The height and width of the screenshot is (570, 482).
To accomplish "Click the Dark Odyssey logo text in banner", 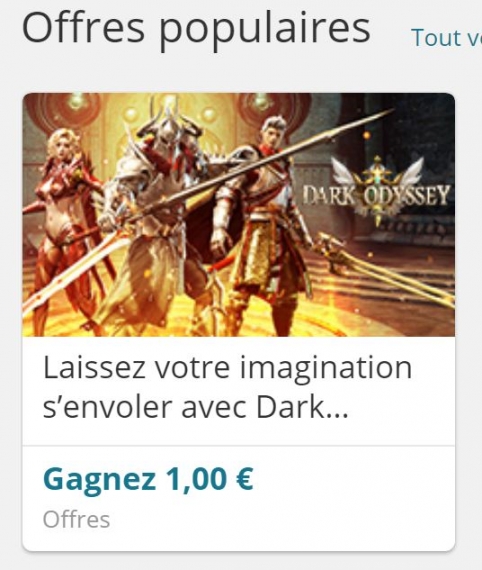I will pyautogui.click(x=377, y=197).
